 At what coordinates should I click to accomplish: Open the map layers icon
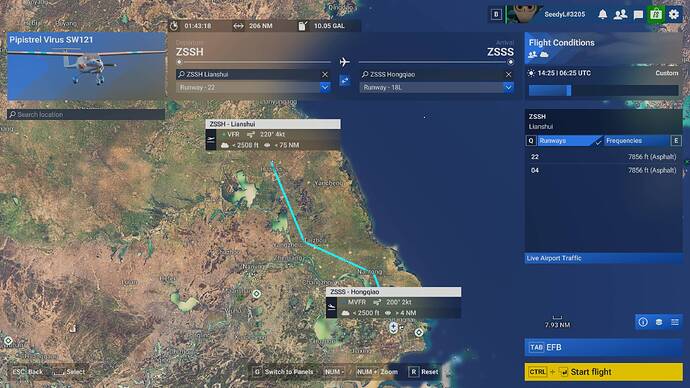(659, 322)
